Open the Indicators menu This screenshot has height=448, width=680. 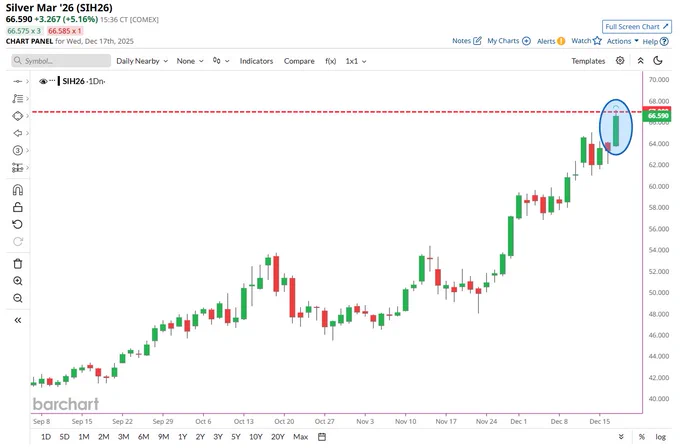[x=256, y=61]
